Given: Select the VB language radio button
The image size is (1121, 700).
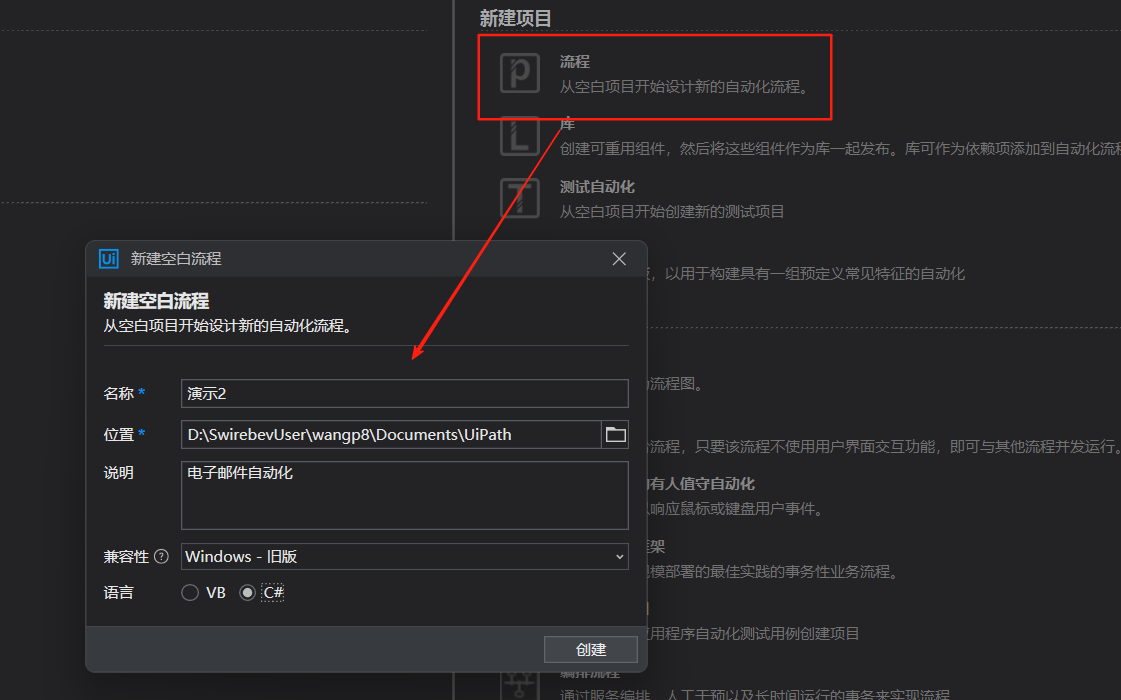Looking at the screenshot, I should coord(189,593).
